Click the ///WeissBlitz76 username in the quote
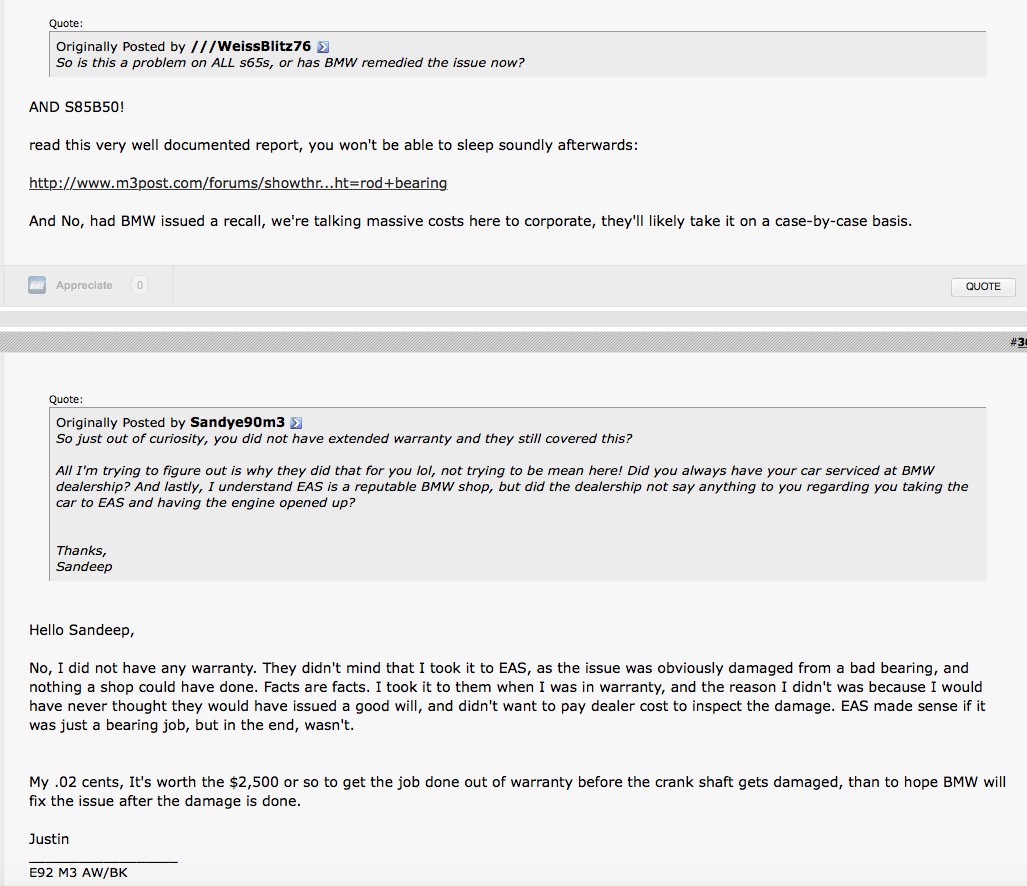 [250, 47]
